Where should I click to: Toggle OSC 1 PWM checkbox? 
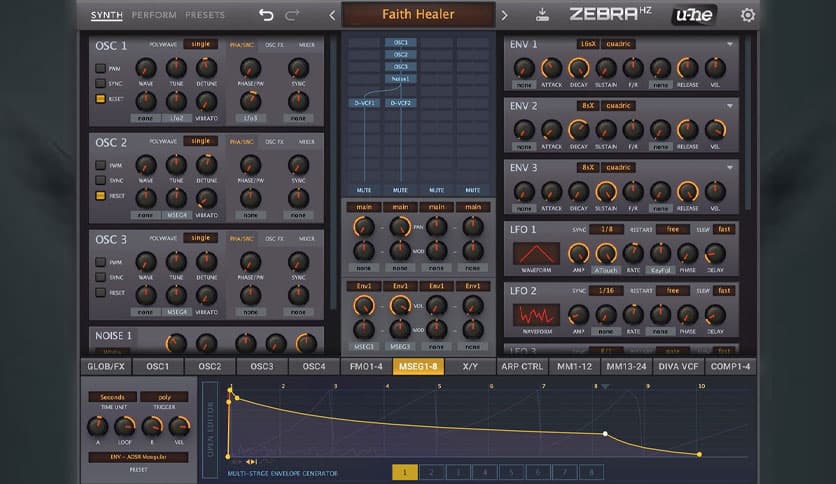pos(100,68)
